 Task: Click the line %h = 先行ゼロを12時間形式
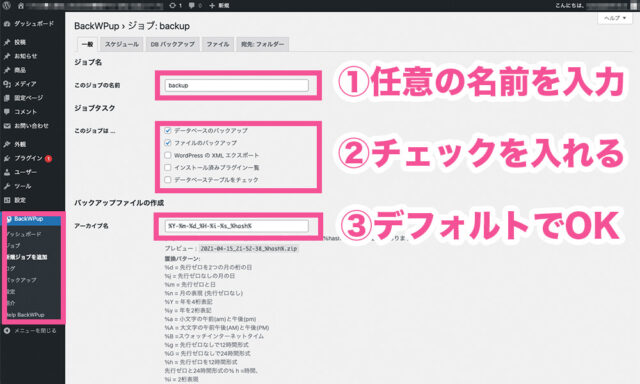pos(201,362)
